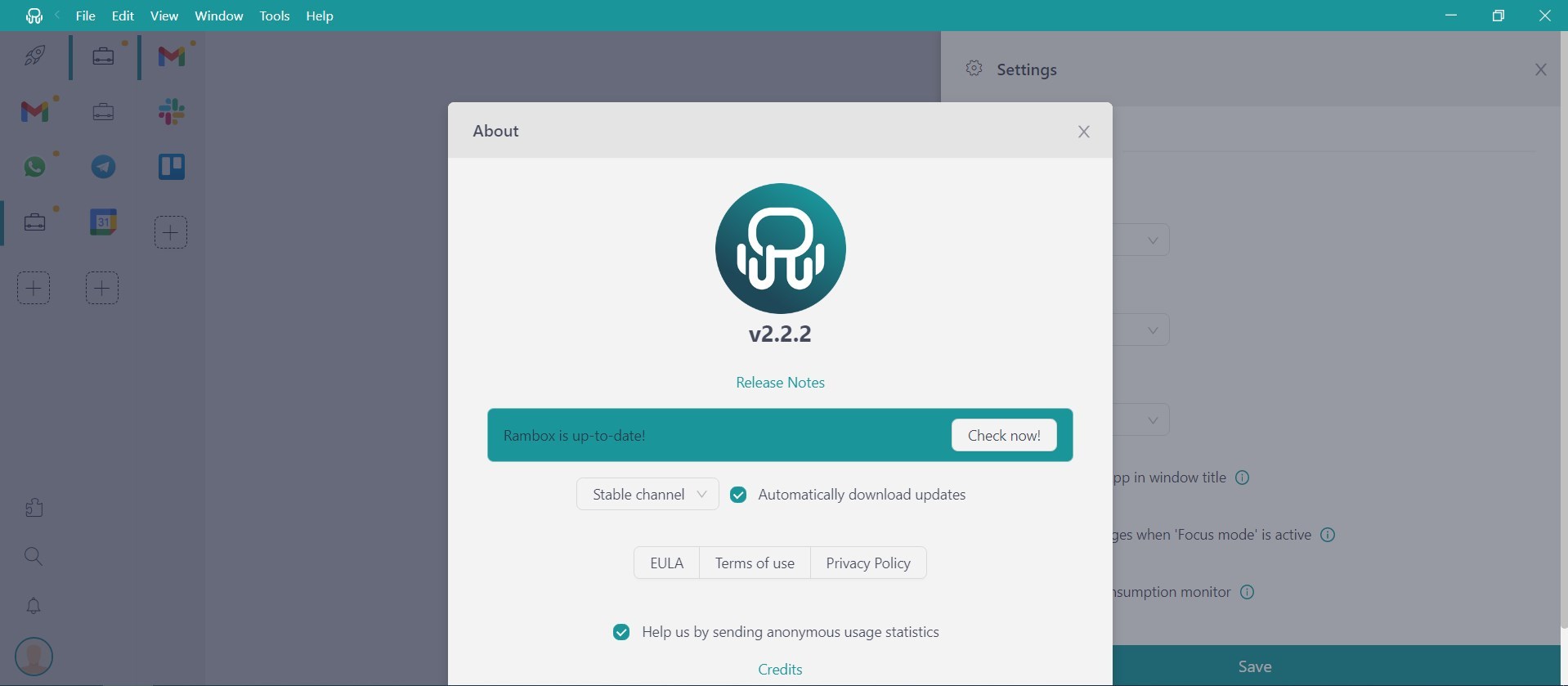Viewport: 1568px width, 686px height.
Task: Open the search magnifier in the sidebar
Action: coord(34,557)
